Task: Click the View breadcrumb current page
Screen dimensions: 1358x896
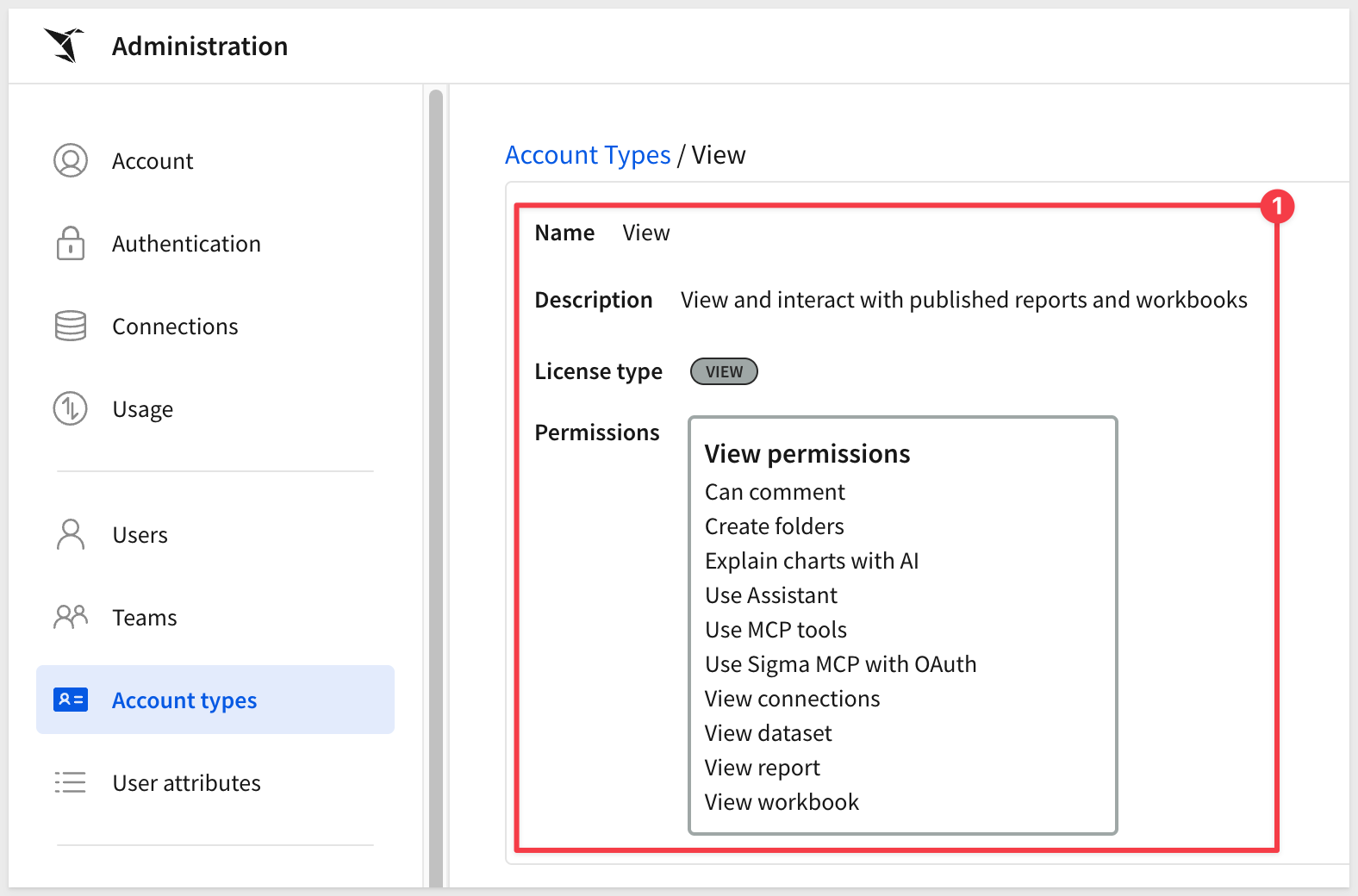Action: click(719, 155)
